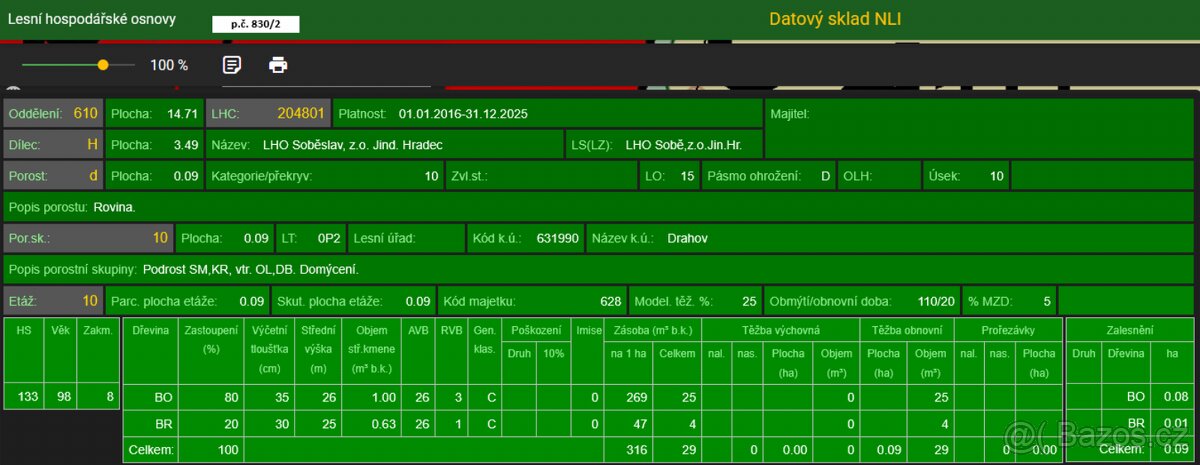The height and width of the screenshot is (465, 1200).
Task: Click the Oddělení Plocha value 14.71
Action: click(x=181, y=114)
